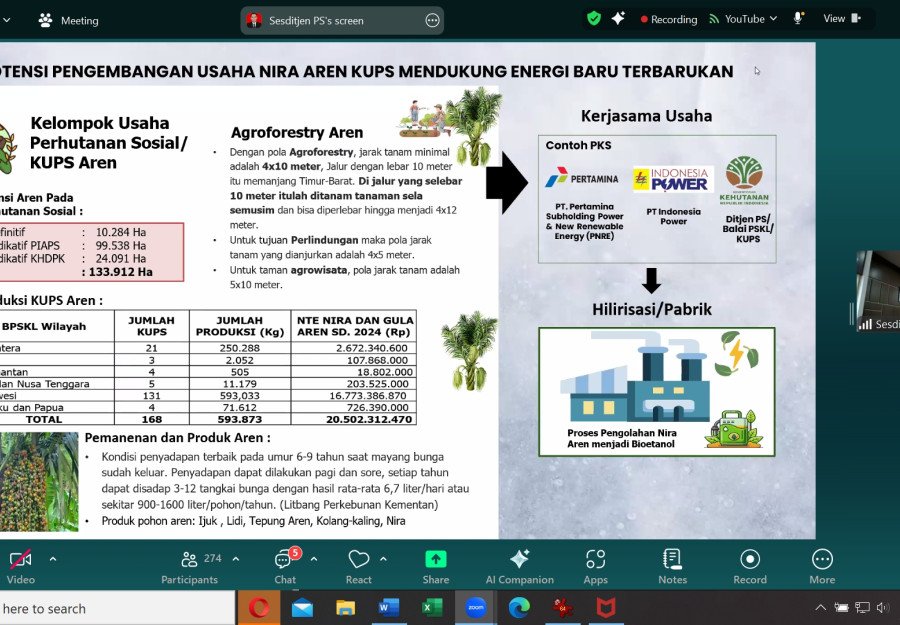Click the Record button in toolbar
The width and height of the screenshot is (900, 625).
pos(750,567)
